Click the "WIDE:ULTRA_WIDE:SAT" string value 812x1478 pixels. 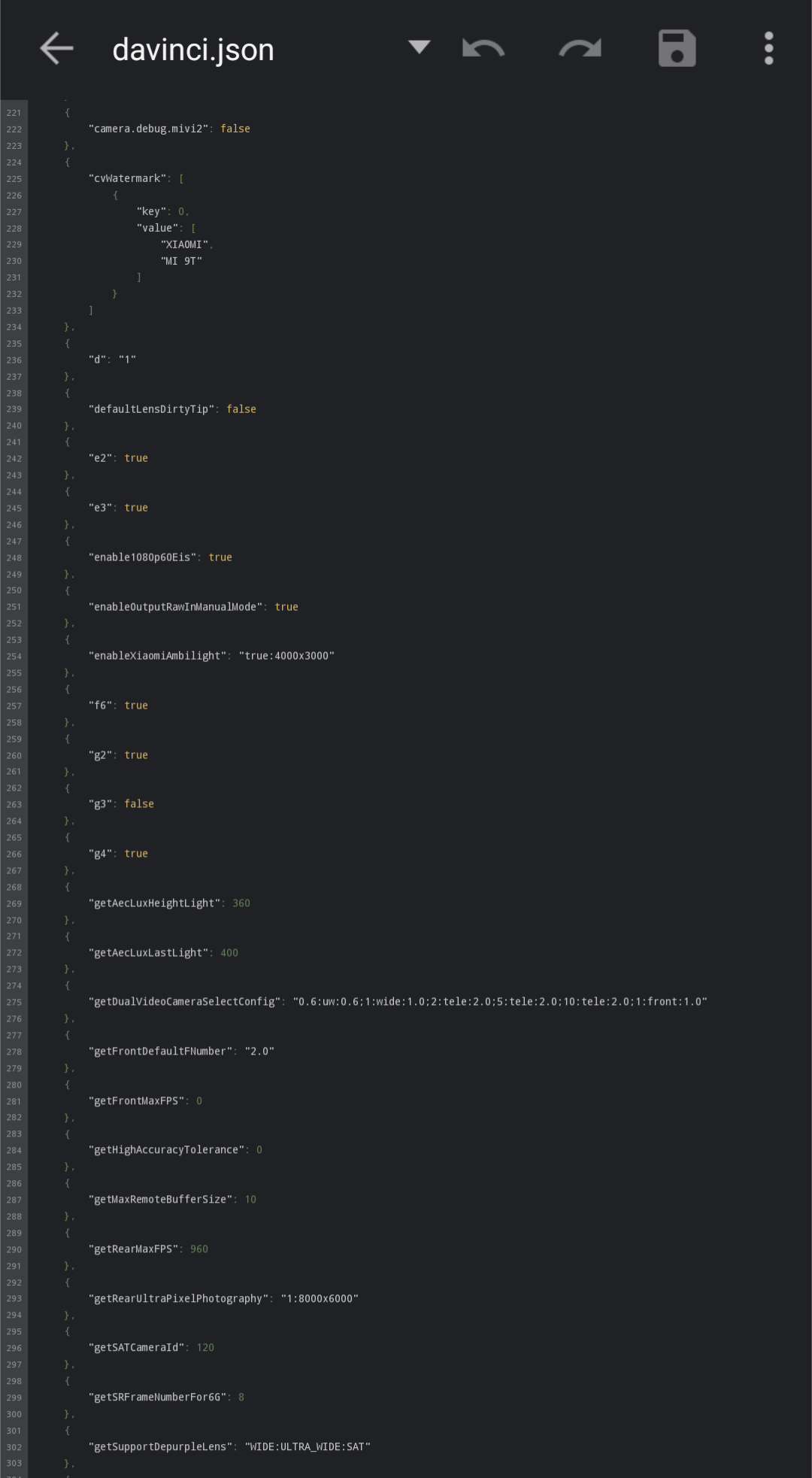click(x=308, y=1447)
